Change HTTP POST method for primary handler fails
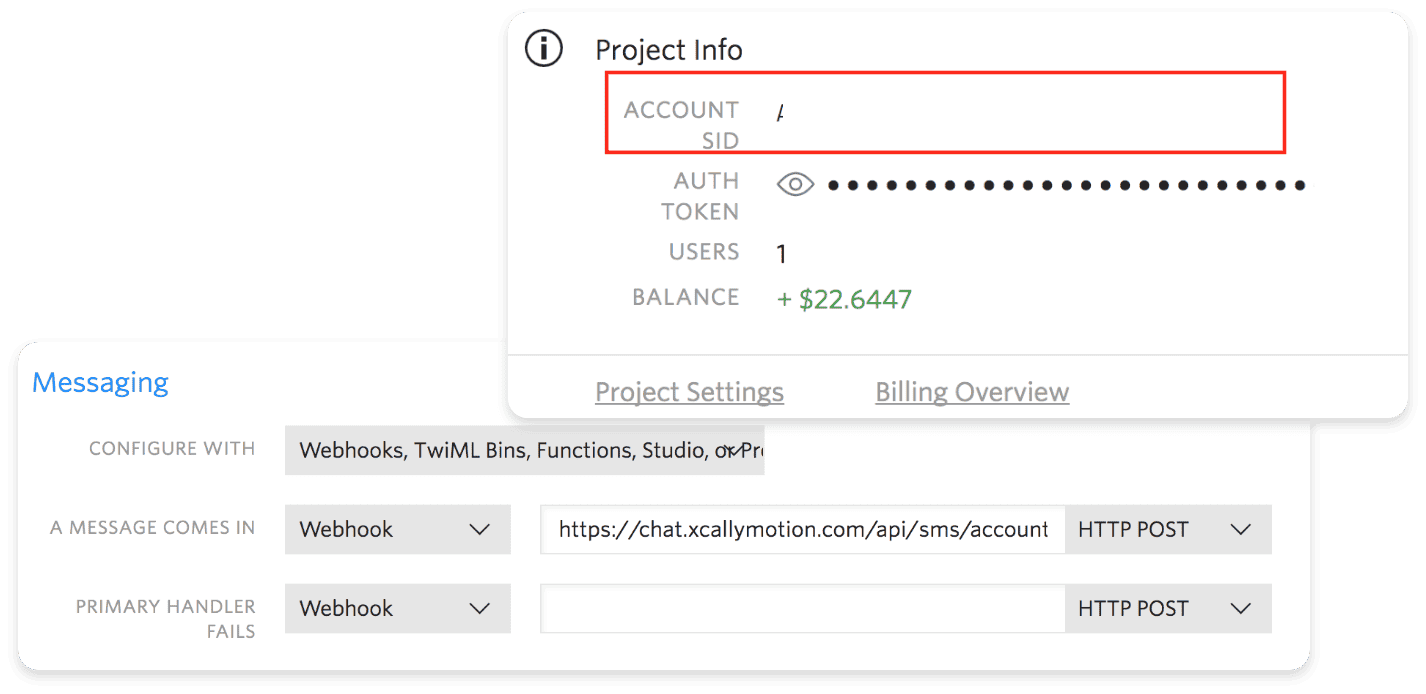1426x694 pixels. coord(1168,608)
